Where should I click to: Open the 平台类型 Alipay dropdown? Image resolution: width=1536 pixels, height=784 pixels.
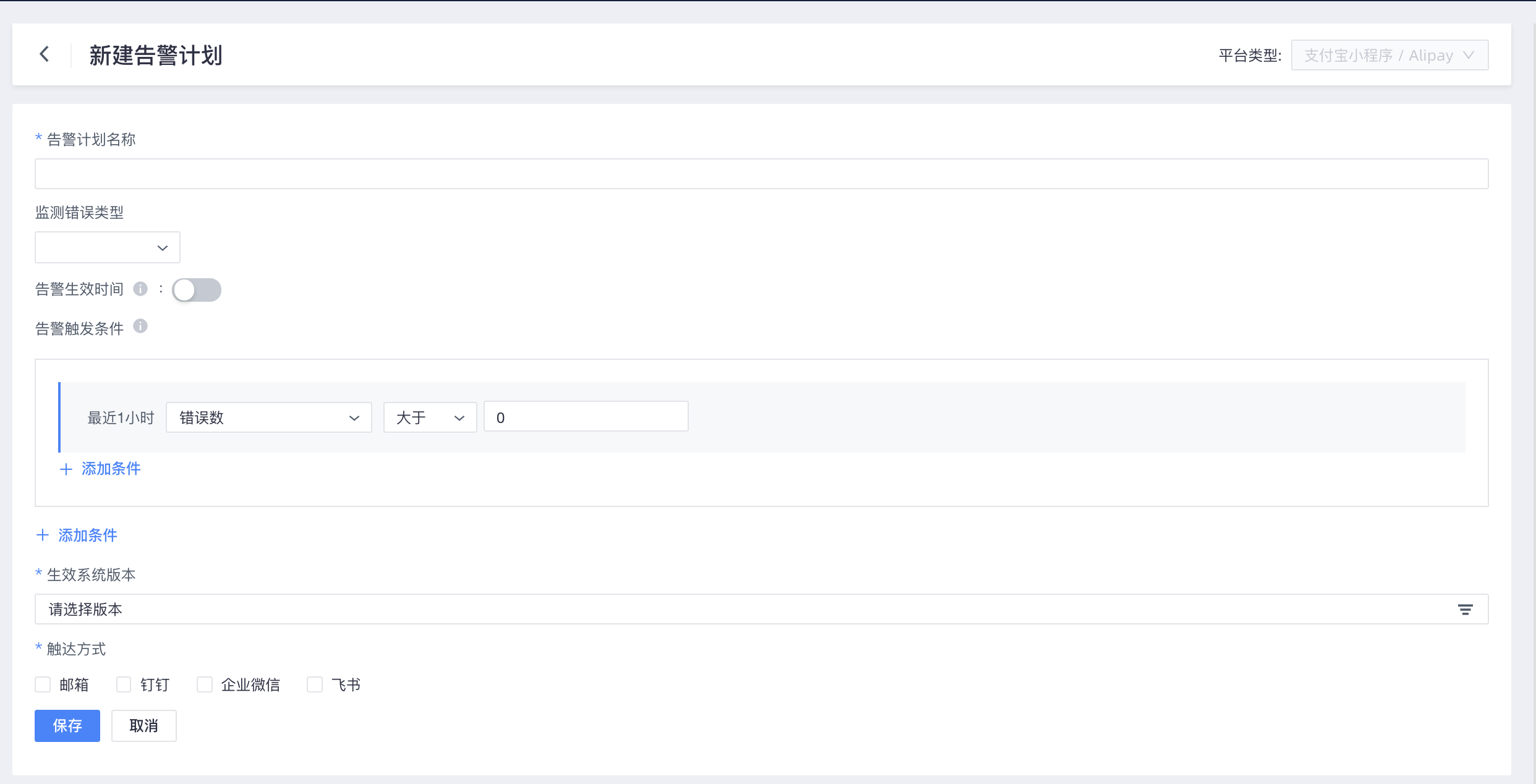pyautogui.click(x=1389, y=56)
